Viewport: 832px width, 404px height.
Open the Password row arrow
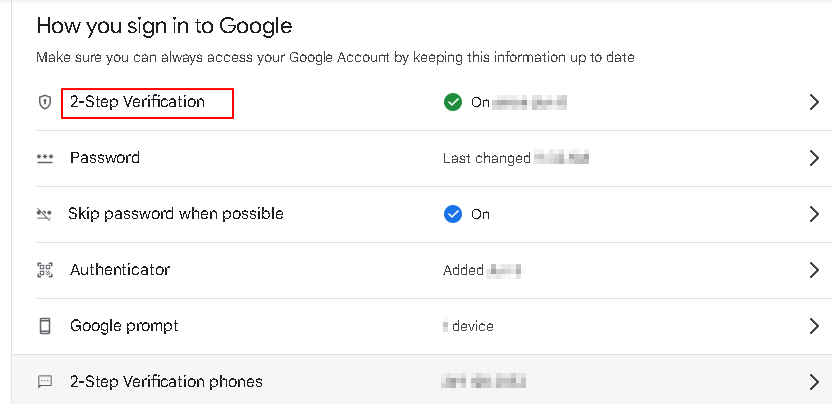[813, 158]
